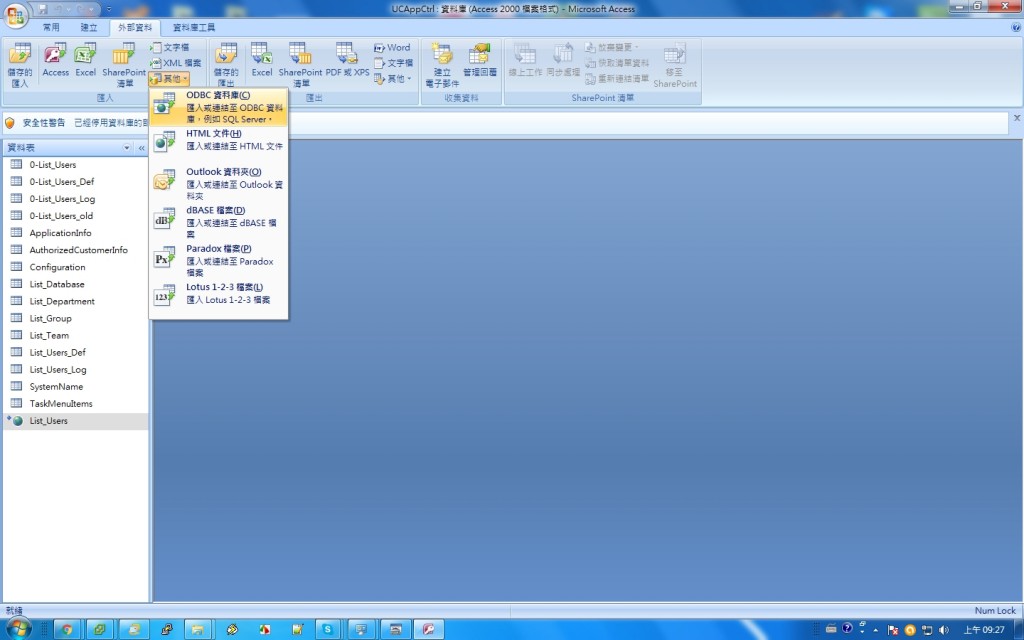Export to SharePoint list icon

point(300,65)
